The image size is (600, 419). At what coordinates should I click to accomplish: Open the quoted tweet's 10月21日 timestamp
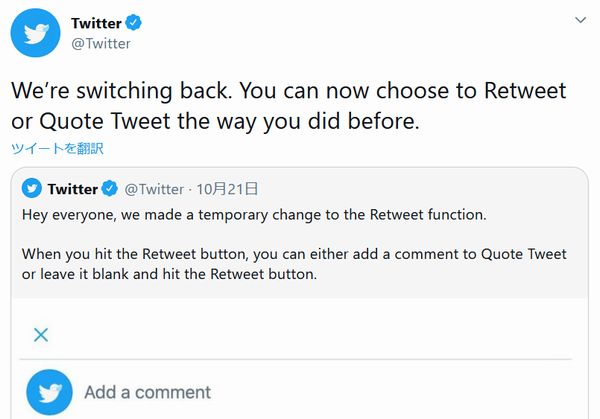227,188
